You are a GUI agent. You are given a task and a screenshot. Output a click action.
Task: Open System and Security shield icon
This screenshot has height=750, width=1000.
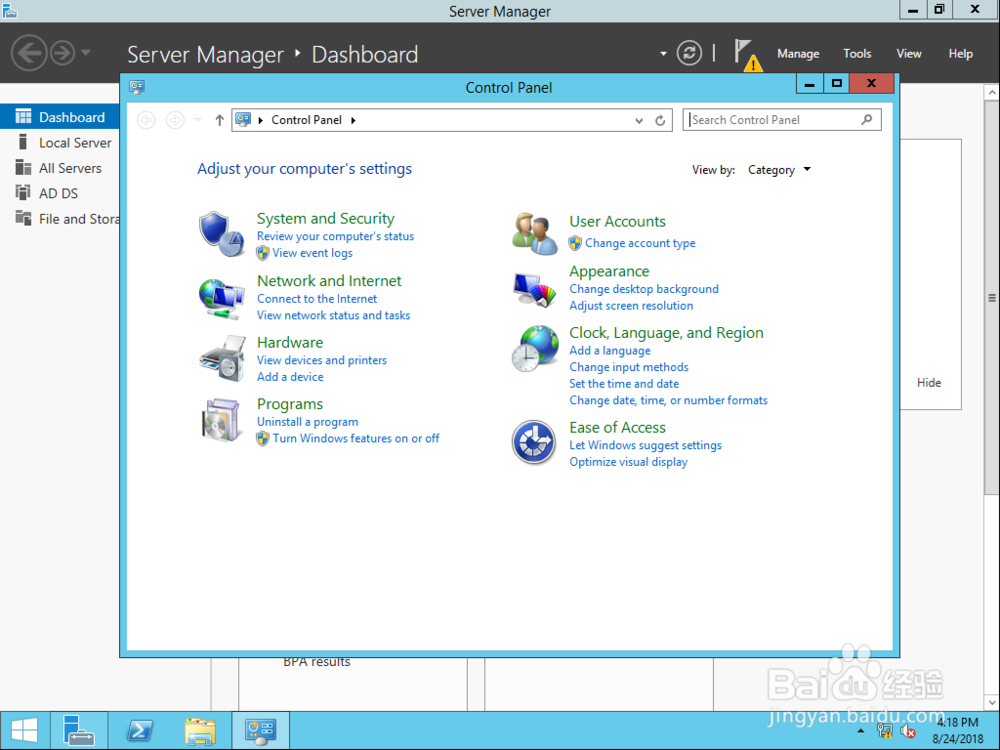click(221, 233)
